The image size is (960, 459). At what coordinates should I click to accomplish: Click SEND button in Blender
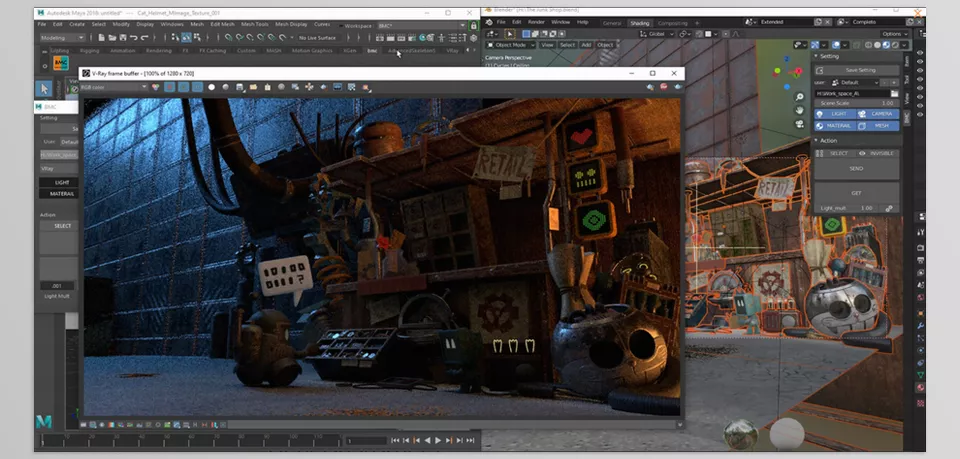(857, 169)
